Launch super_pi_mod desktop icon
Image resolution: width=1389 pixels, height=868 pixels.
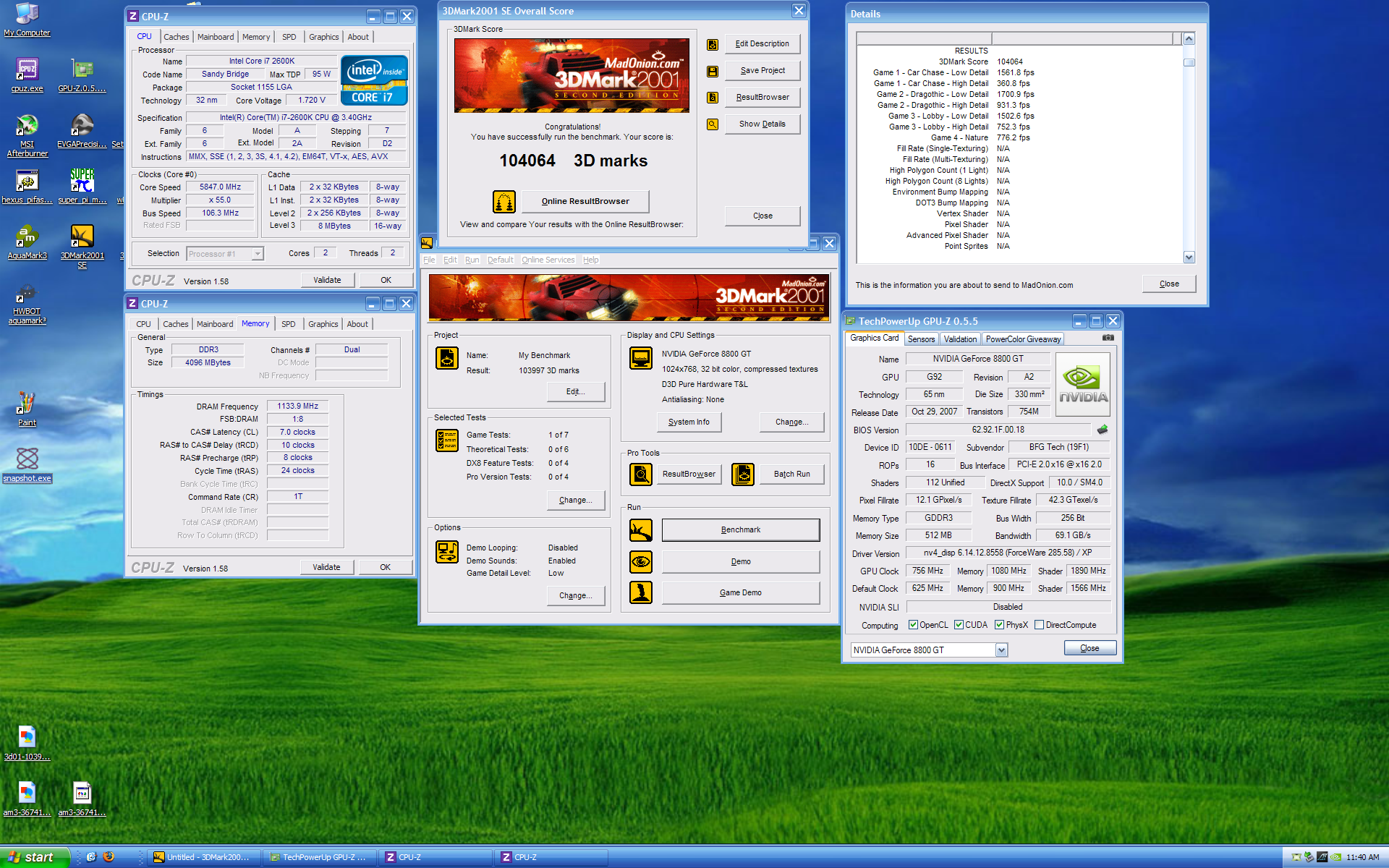(82, 187)
